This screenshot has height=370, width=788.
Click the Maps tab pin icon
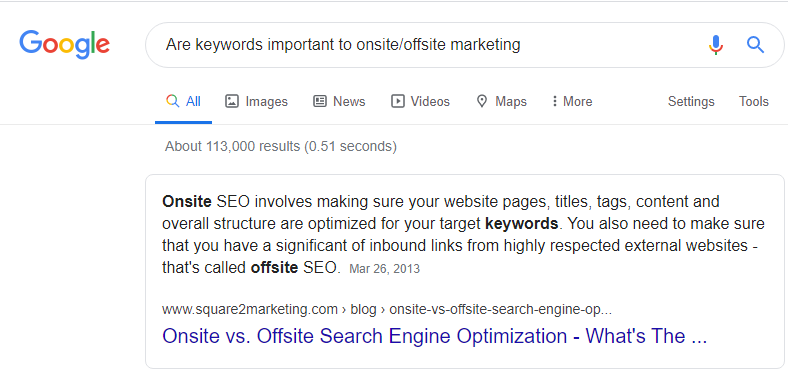[x=482, y=102]
